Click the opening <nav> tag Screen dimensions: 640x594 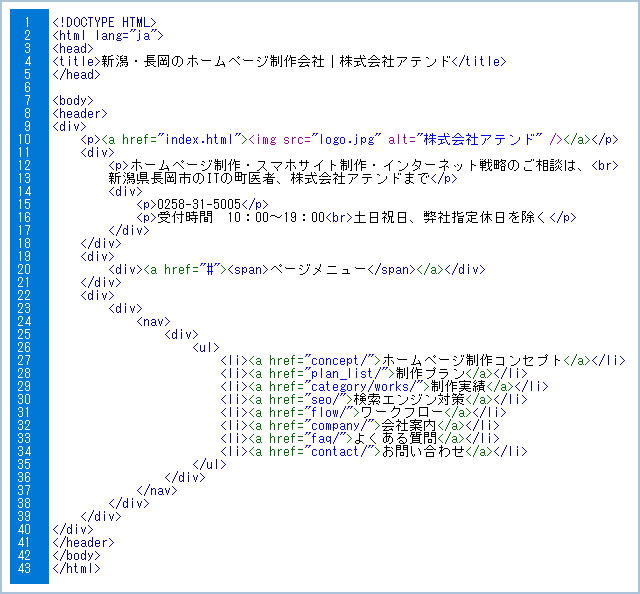(153, 321)
